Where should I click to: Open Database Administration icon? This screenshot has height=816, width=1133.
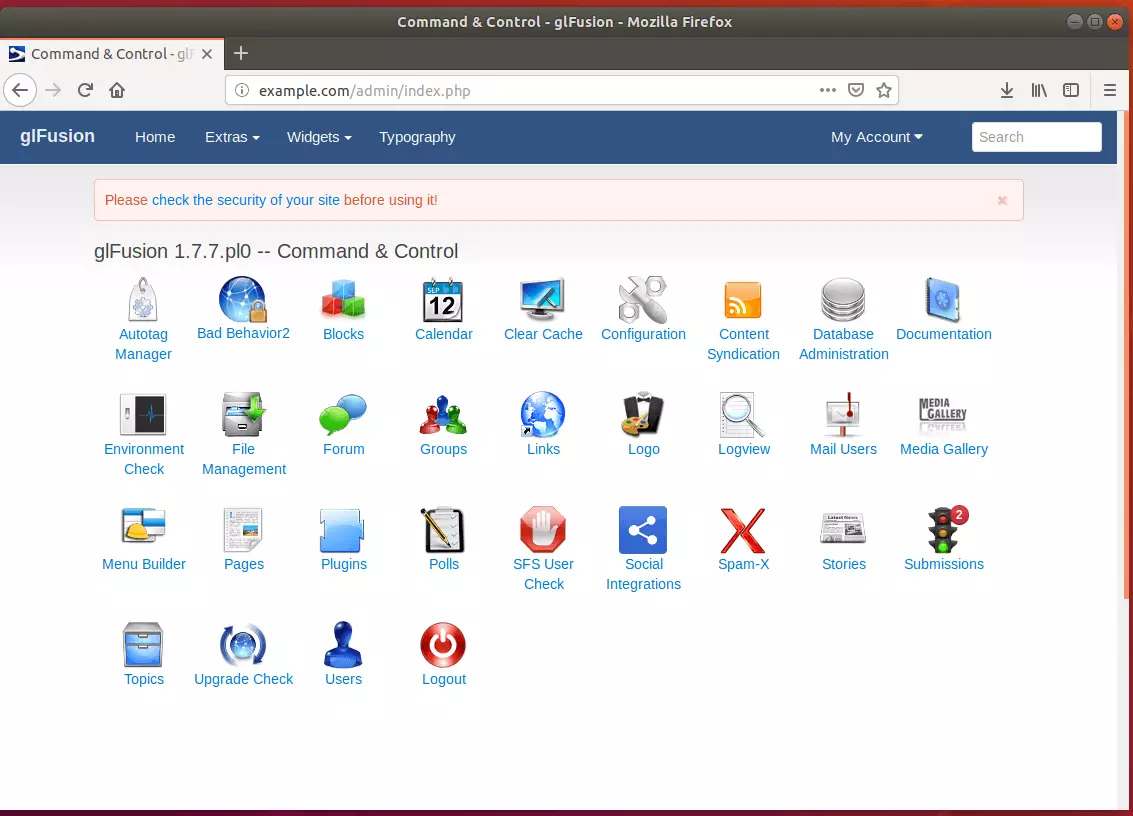(843, 299)
